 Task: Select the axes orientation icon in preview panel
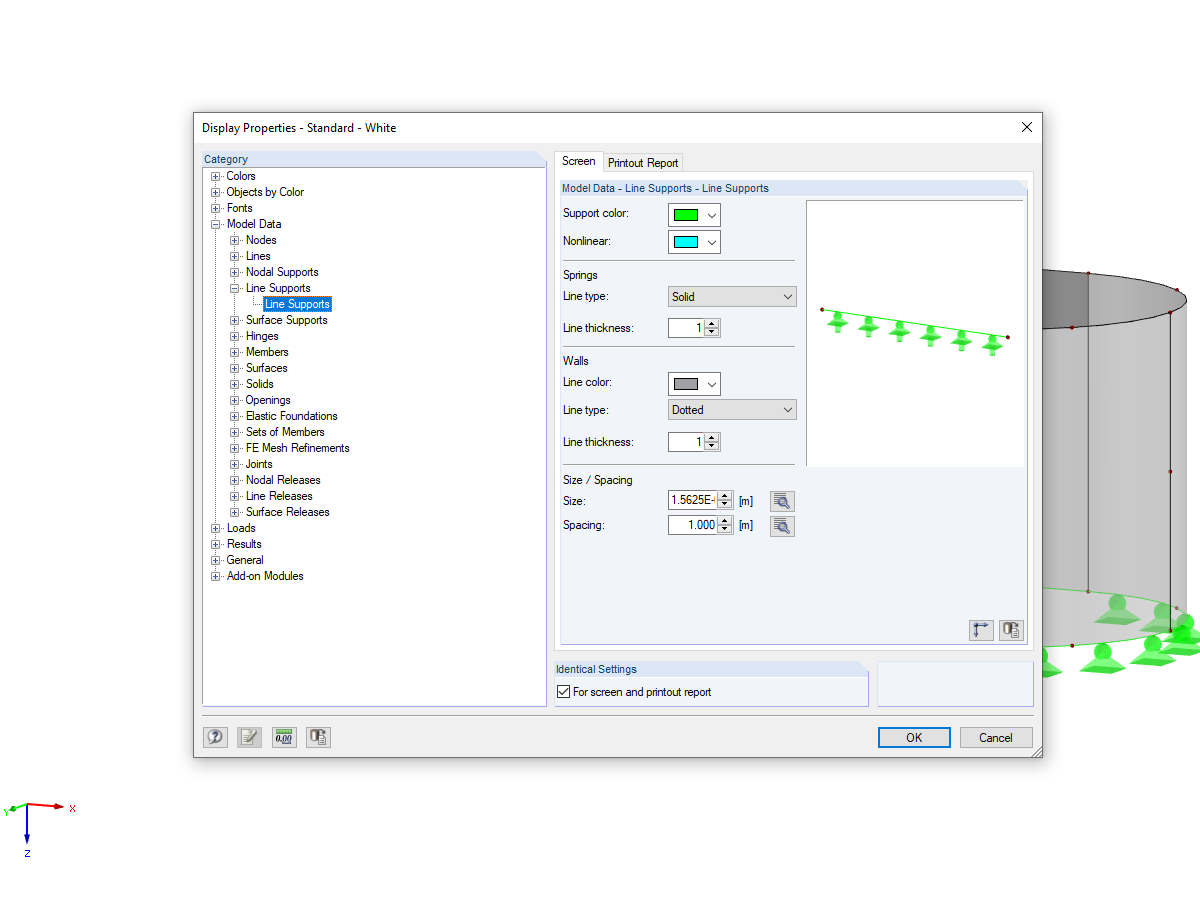point(981,630)
